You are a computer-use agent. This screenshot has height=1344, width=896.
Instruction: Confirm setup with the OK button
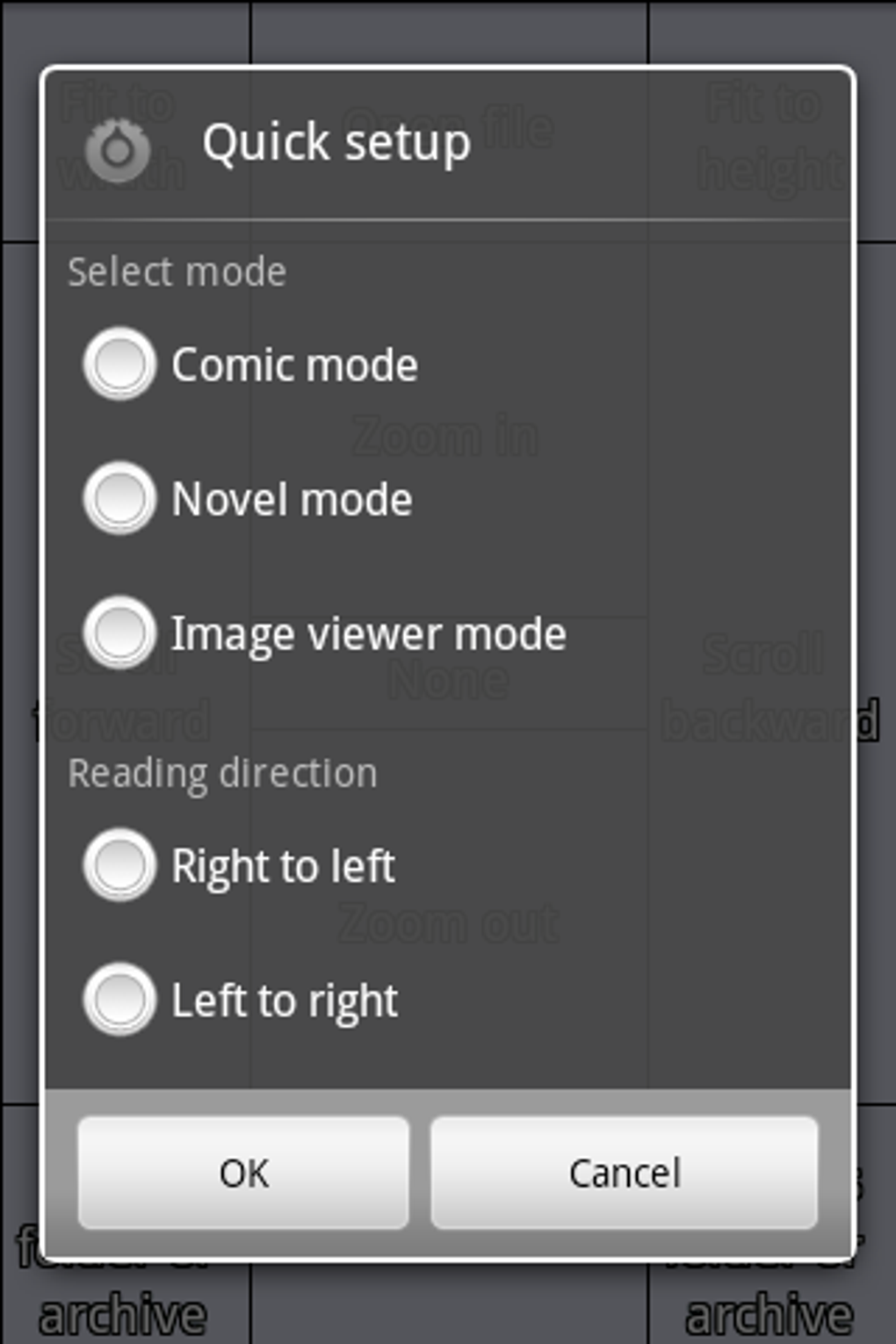[243, 1172]
